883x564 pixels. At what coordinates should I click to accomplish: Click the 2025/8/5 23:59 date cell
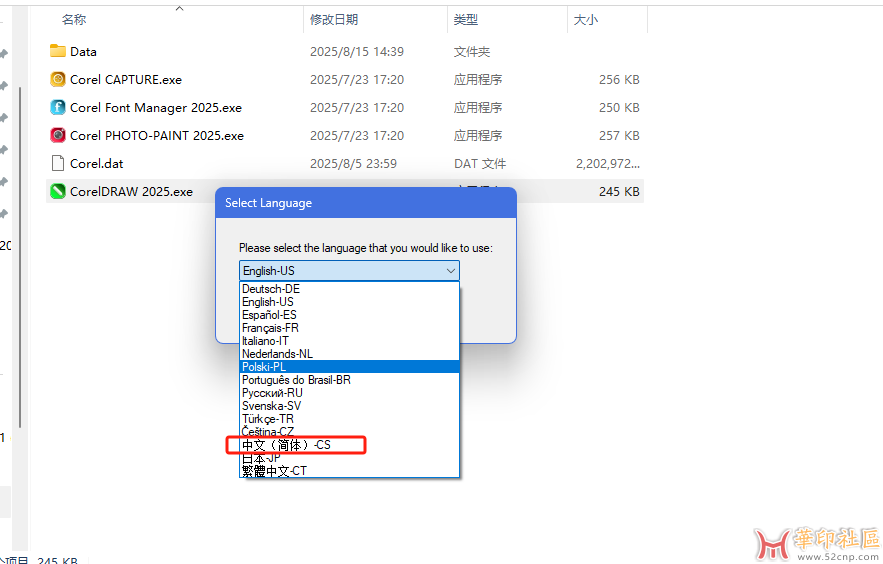click(x=353, y=164)
